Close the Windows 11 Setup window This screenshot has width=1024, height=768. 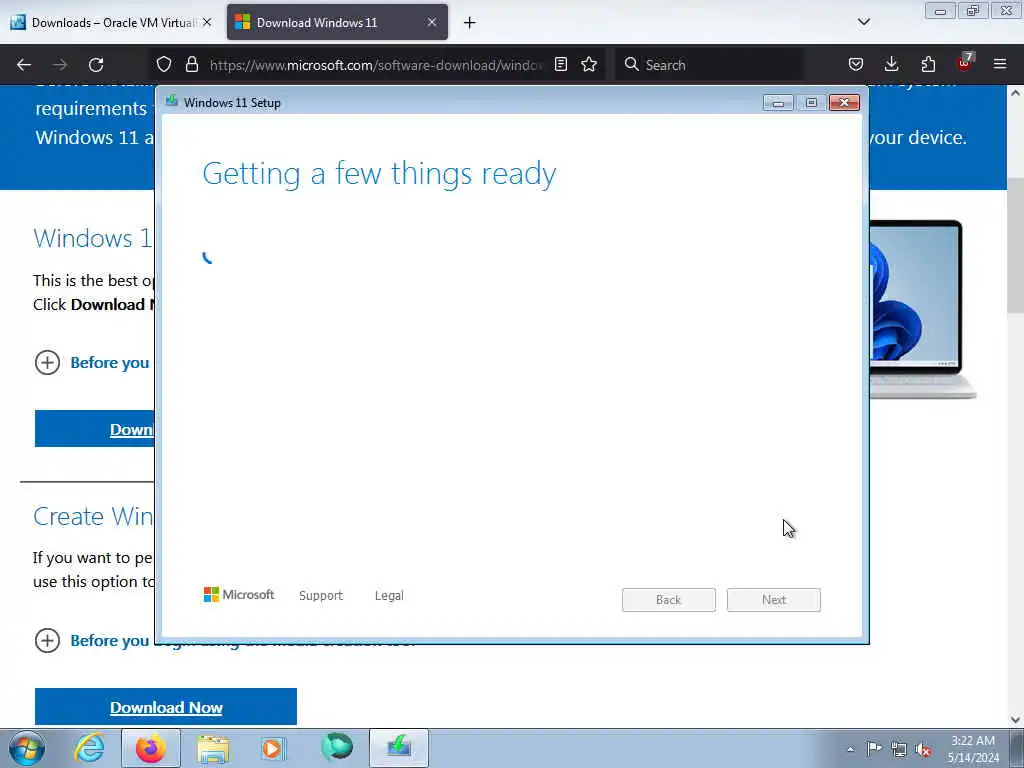coord(844,103)
